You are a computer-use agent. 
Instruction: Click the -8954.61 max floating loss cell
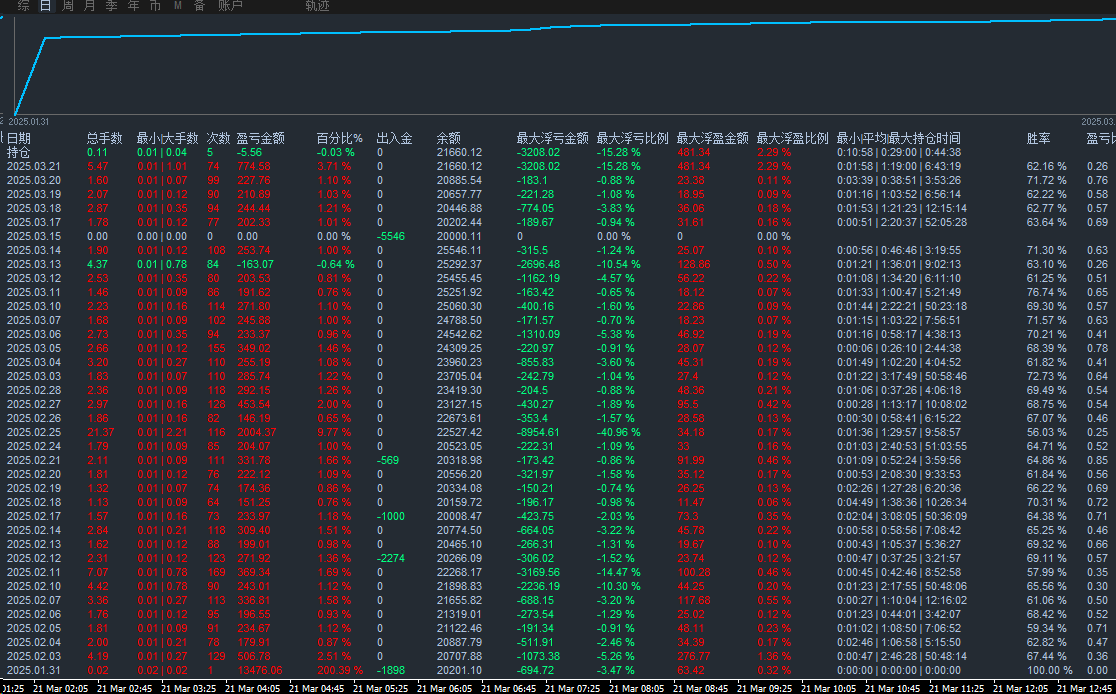(x=538, y=432)
